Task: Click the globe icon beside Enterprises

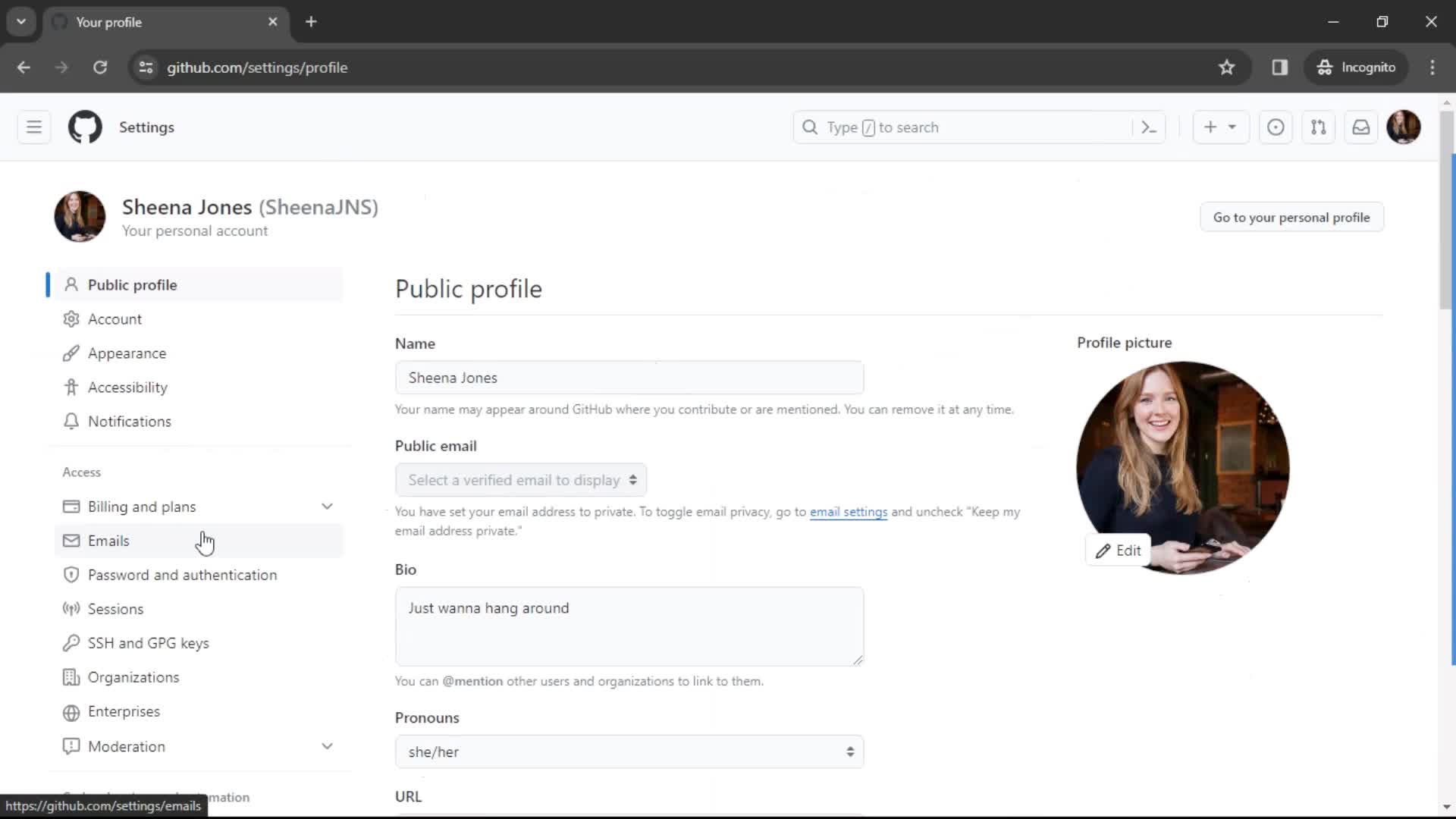Action: click(71, 712)
